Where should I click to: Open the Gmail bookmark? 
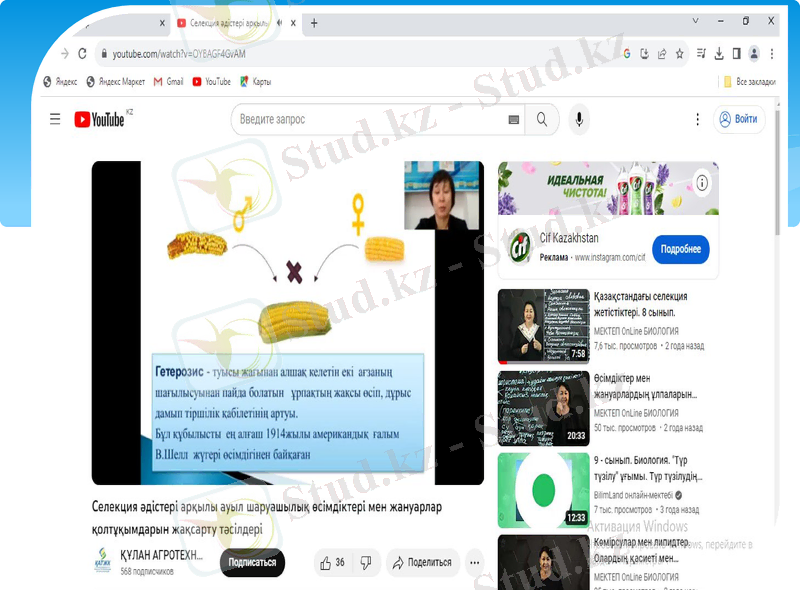[x=168, y=82]
